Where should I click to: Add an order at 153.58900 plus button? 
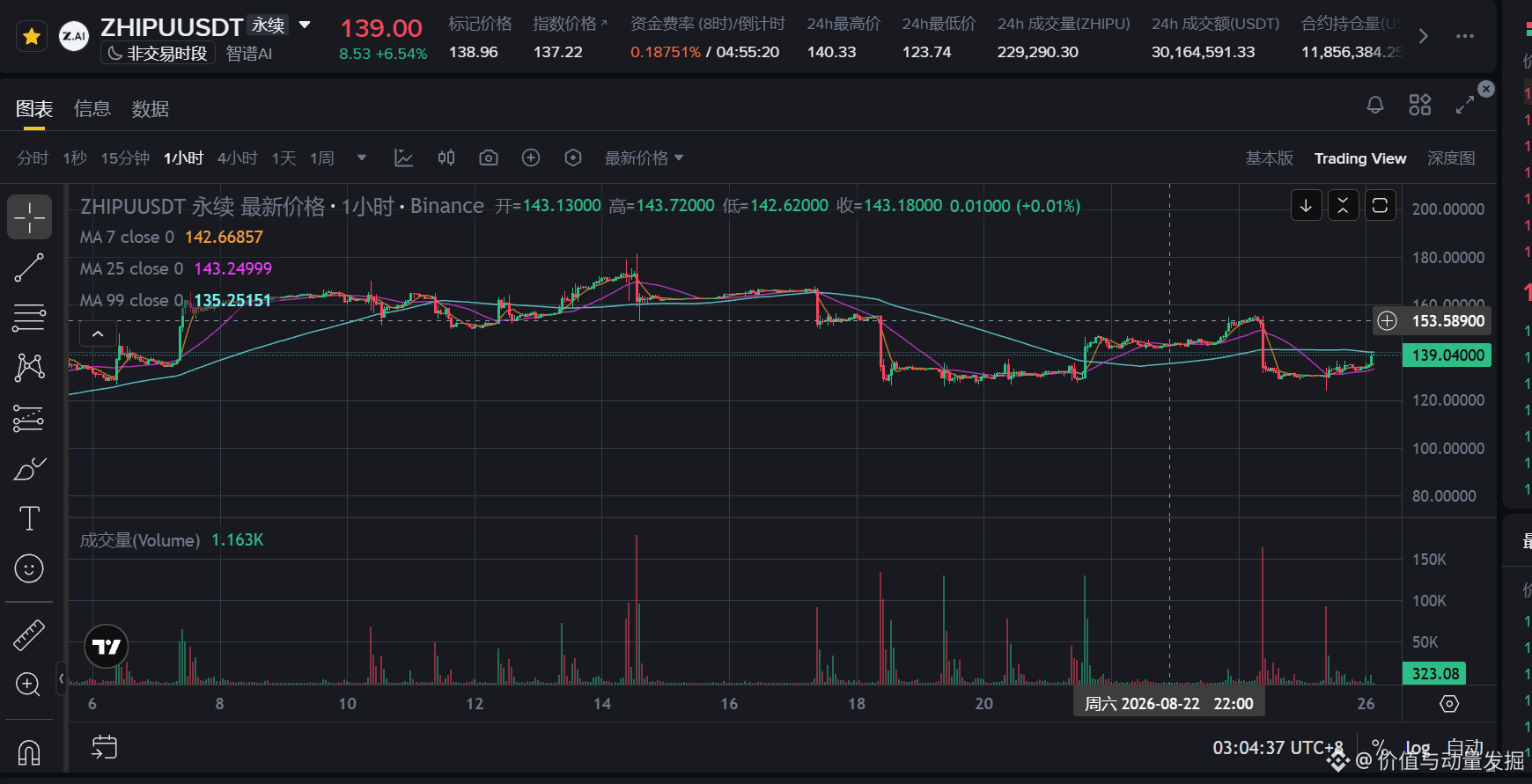(1387, 321)
